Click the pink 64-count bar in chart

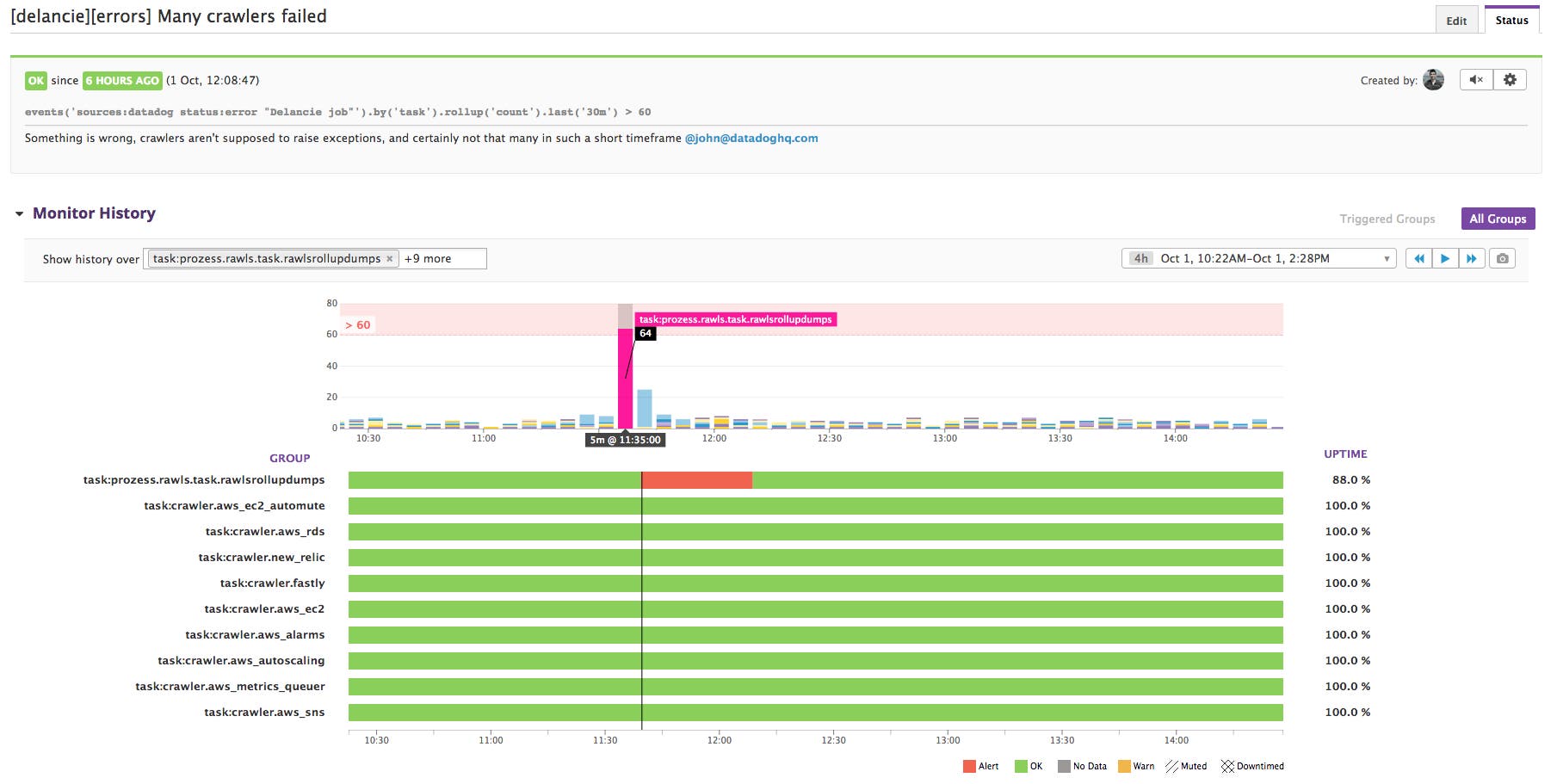click(625, 379)
